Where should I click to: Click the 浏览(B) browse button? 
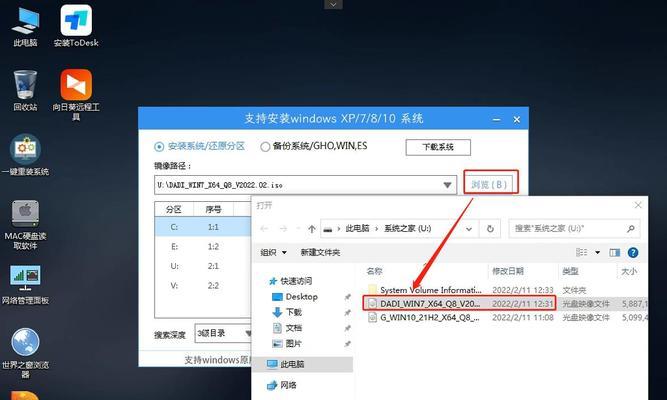click(490, 185)
